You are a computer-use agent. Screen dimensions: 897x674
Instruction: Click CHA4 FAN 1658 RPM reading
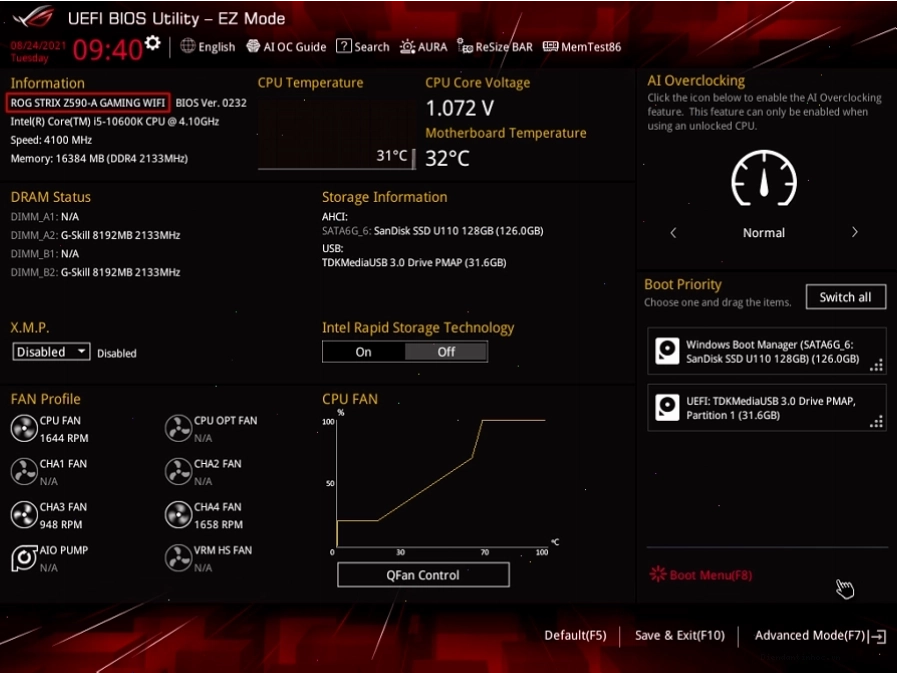pyautogui.click(x=219, y=525)
